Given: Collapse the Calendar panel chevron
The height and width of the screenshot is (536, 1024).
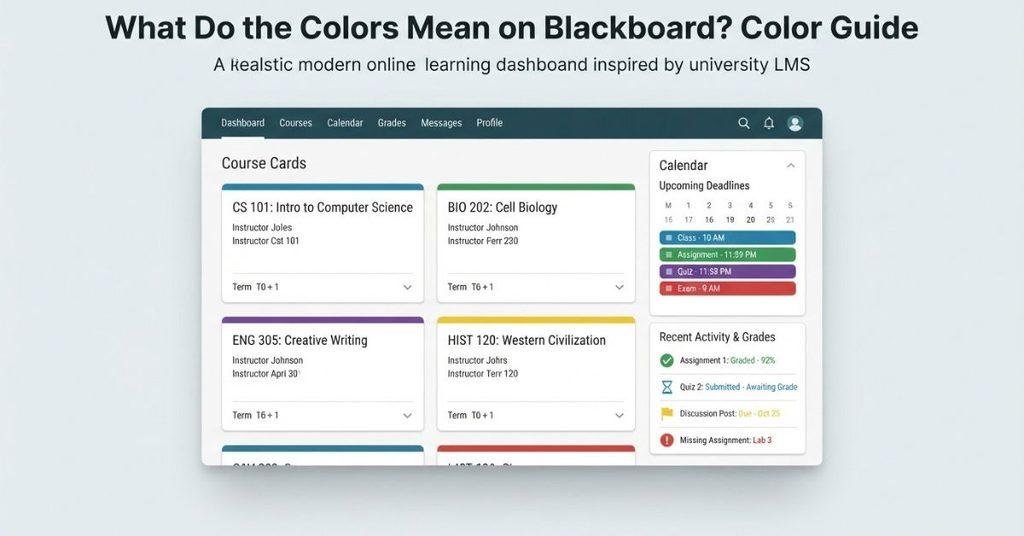Looking at the screenshot, I should [x=791, y=166].
